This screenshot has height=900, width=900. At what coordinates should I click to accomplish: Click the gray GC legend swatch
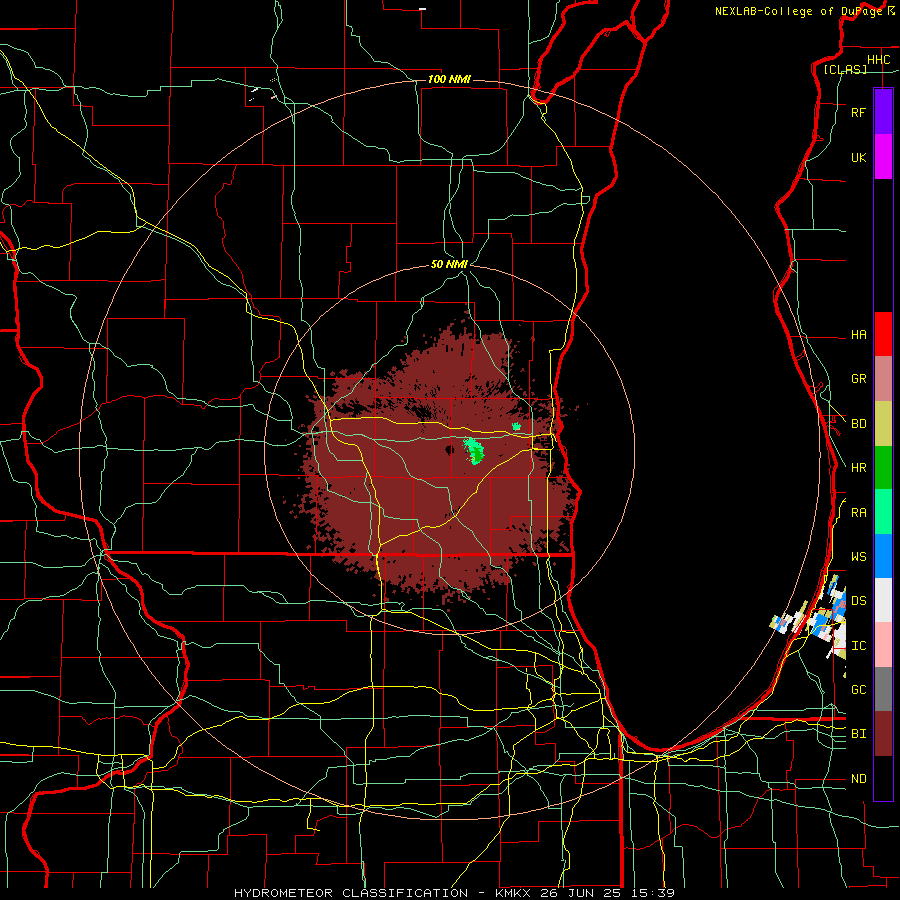883,689
